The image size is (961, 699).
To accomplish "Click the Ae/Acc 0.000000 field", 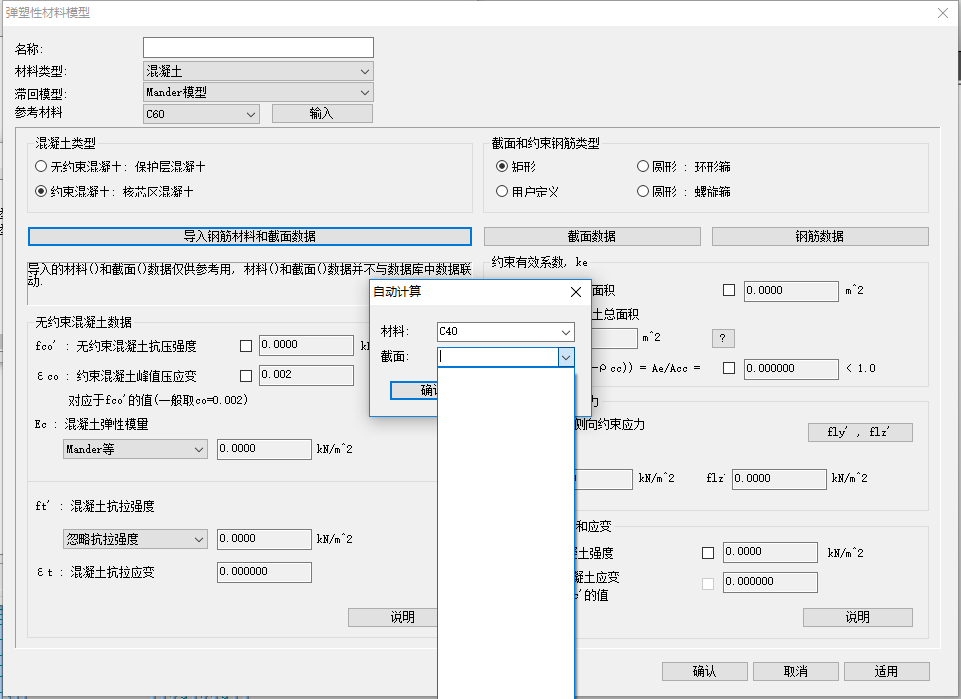I will coord(791,369).
